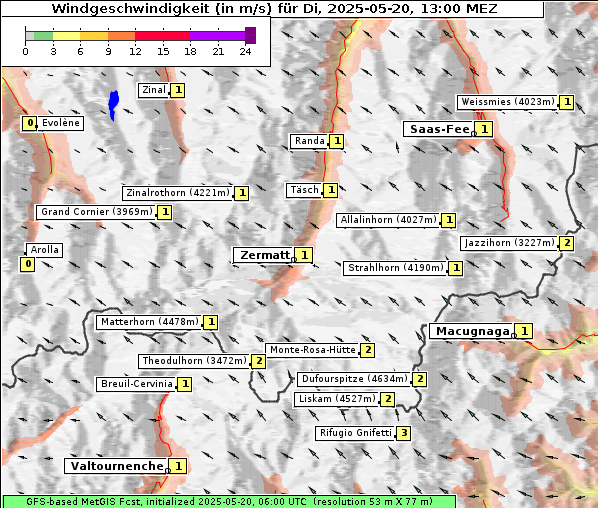
Task: Click the wind value badge under Arolla
Action: (27, 264)
